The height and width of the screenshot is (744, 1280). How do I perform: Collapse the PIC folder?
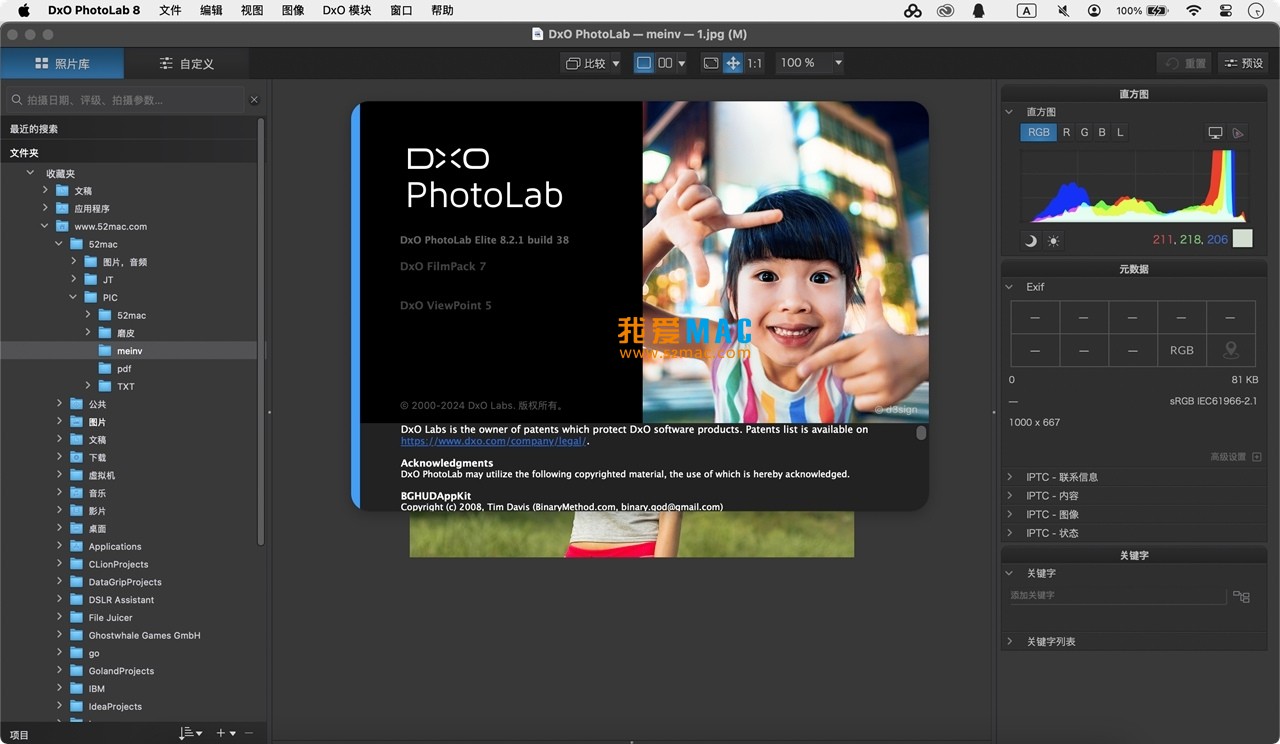click(x=73, y=297)
